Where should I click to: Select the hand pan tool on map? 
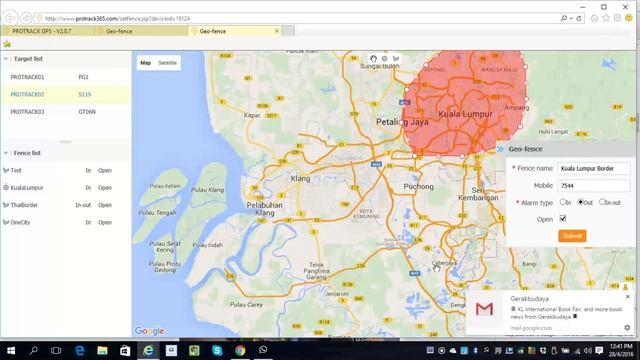pyautogui.click(x=373, y=59)
